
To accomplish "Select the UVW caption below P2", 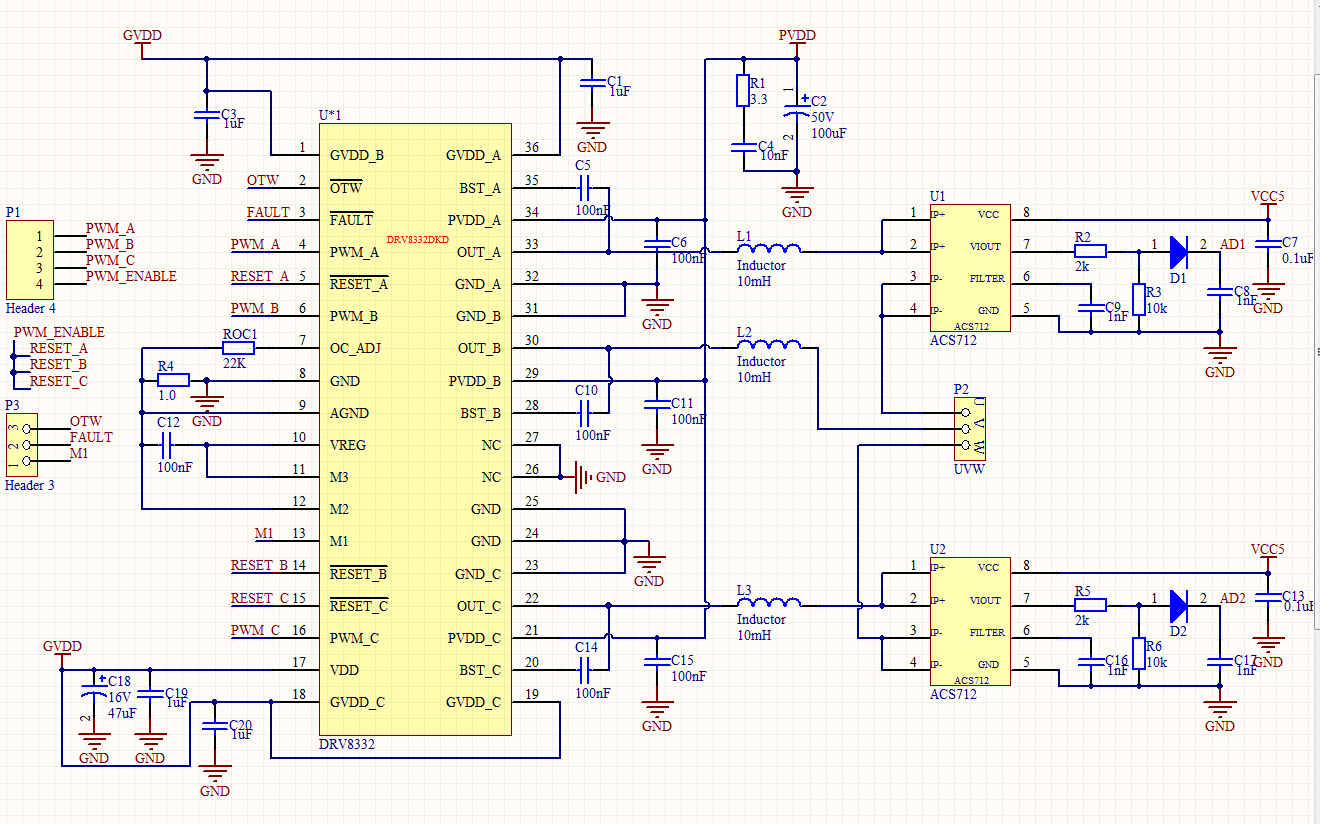I will (970, 468).
